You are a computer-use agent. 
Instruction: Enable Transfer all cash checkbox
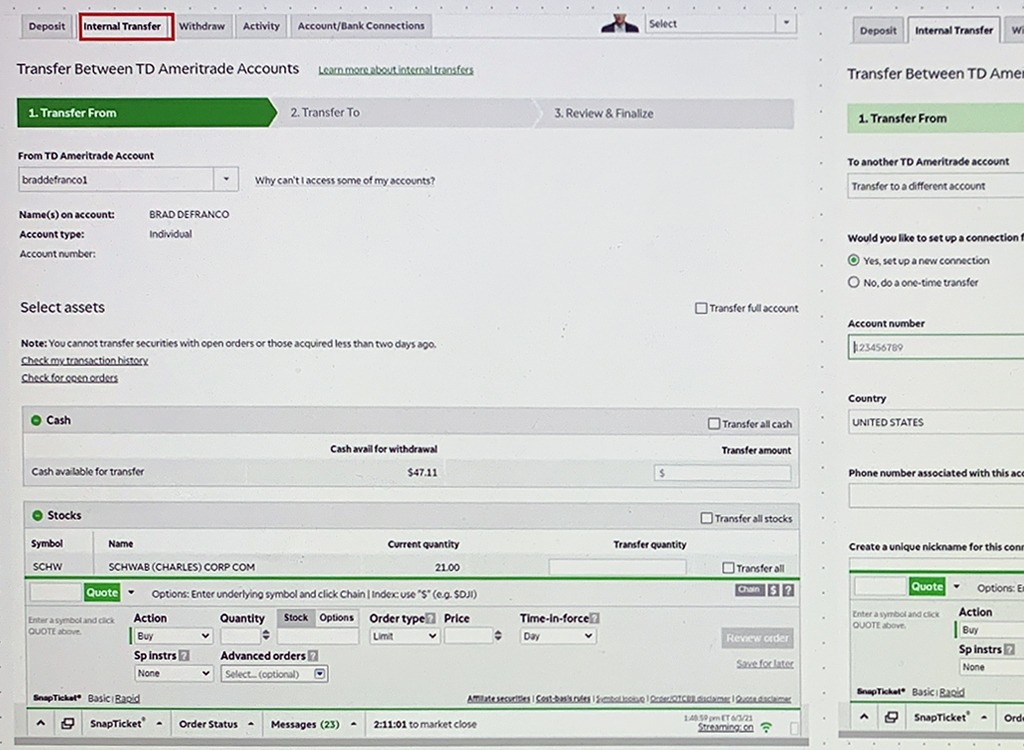coord(713,424)
